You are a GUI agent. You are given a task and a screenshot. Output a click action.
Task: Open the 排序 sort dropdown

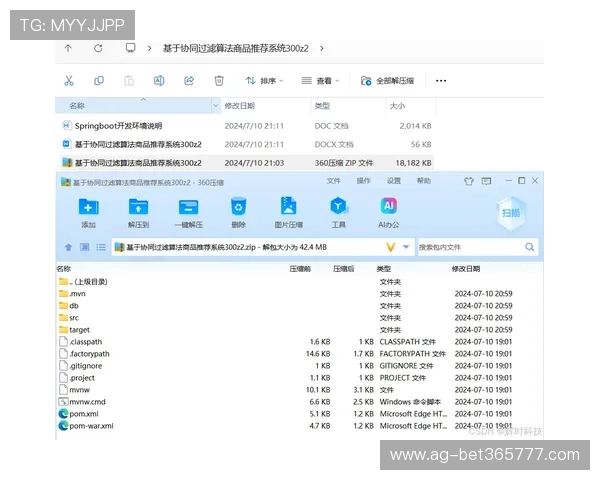tap(264, 81)
